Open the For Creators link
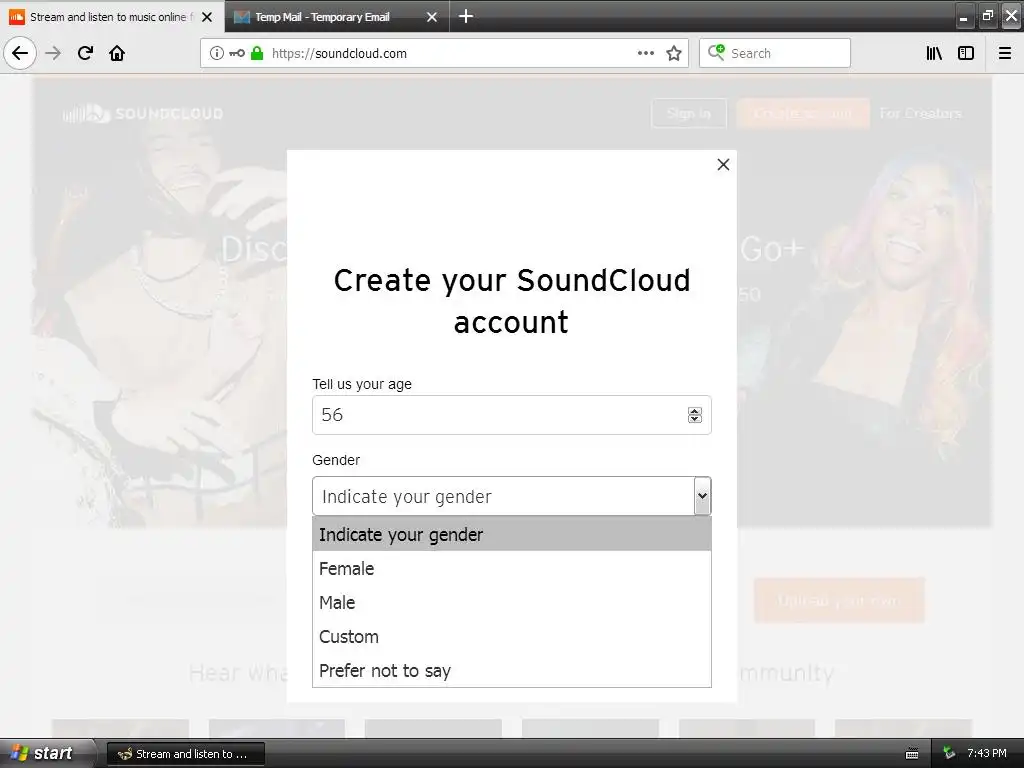Image resolution: width=1024 pixels, height=768 pixels. 920,114
